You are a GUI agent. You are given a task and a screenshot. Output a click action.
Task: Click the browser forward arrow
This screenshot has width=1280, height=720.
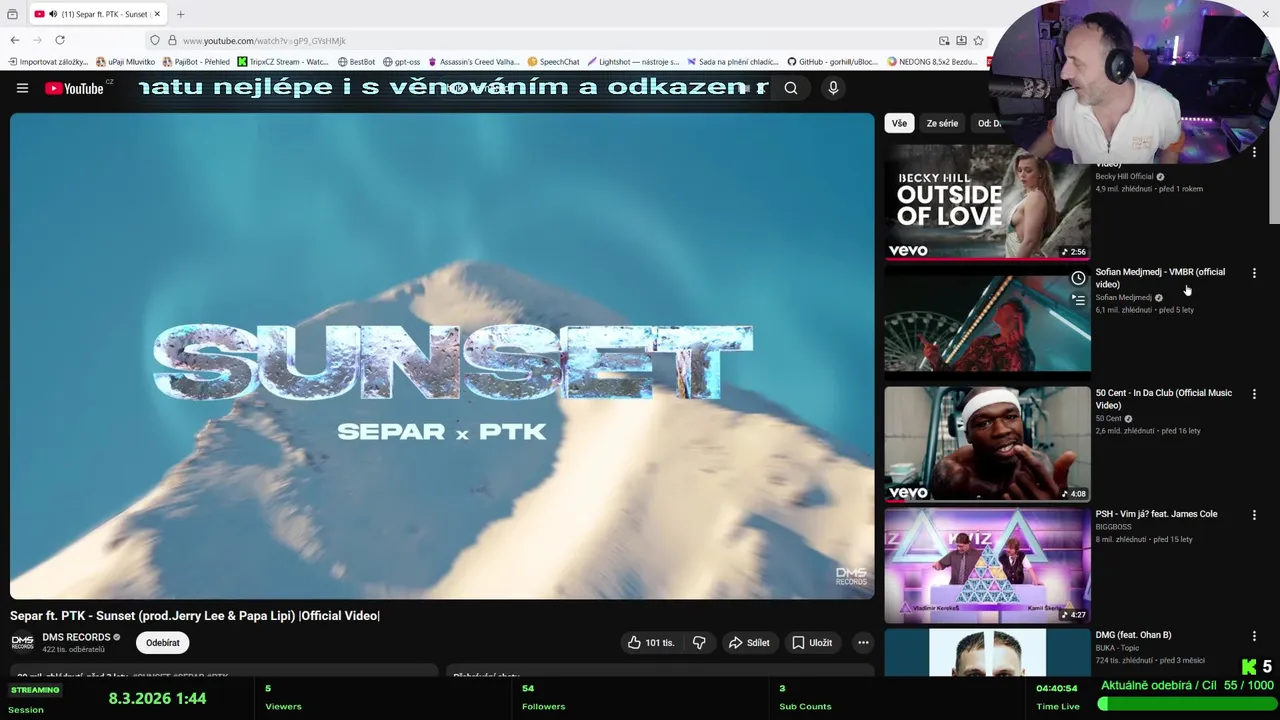tap(38, 40)
